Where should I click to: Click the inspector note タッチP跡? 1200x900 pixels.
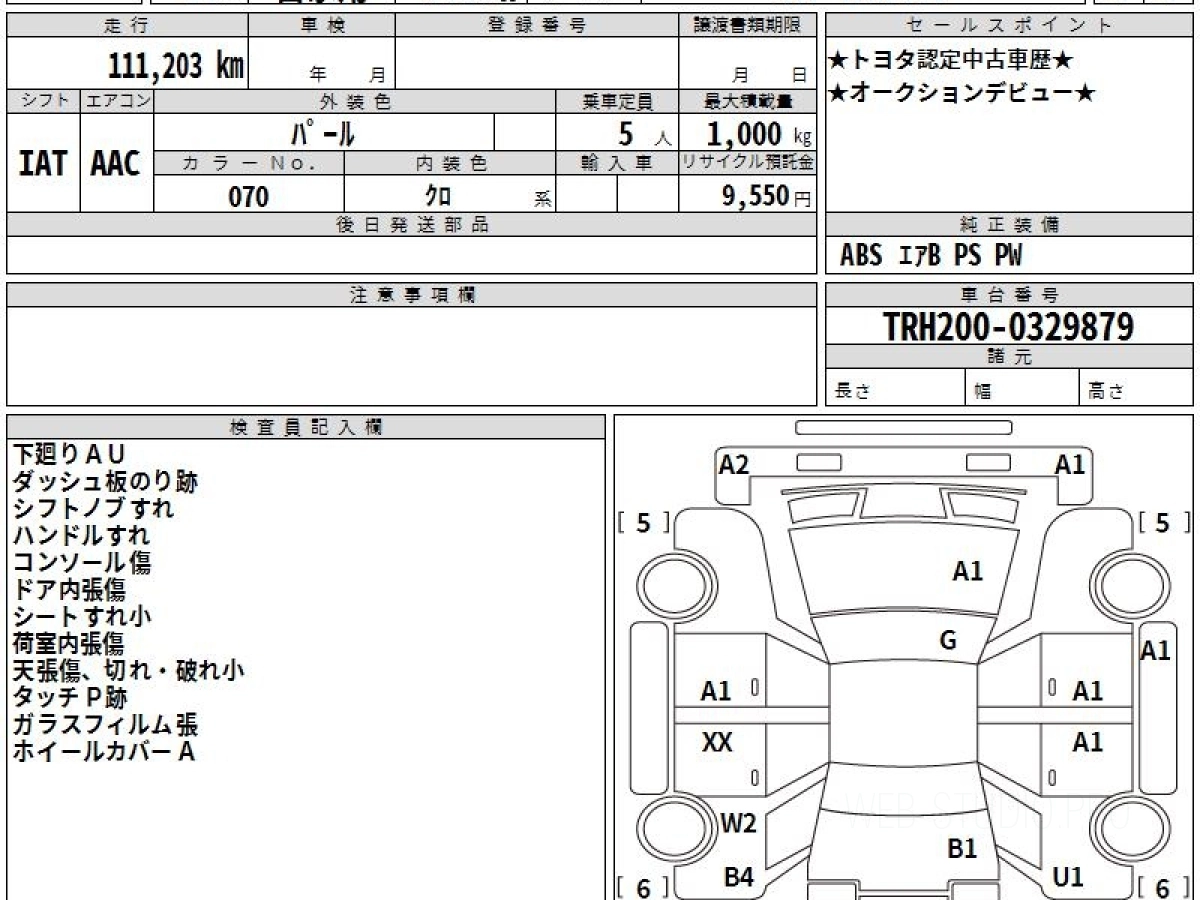pos(69,697)
